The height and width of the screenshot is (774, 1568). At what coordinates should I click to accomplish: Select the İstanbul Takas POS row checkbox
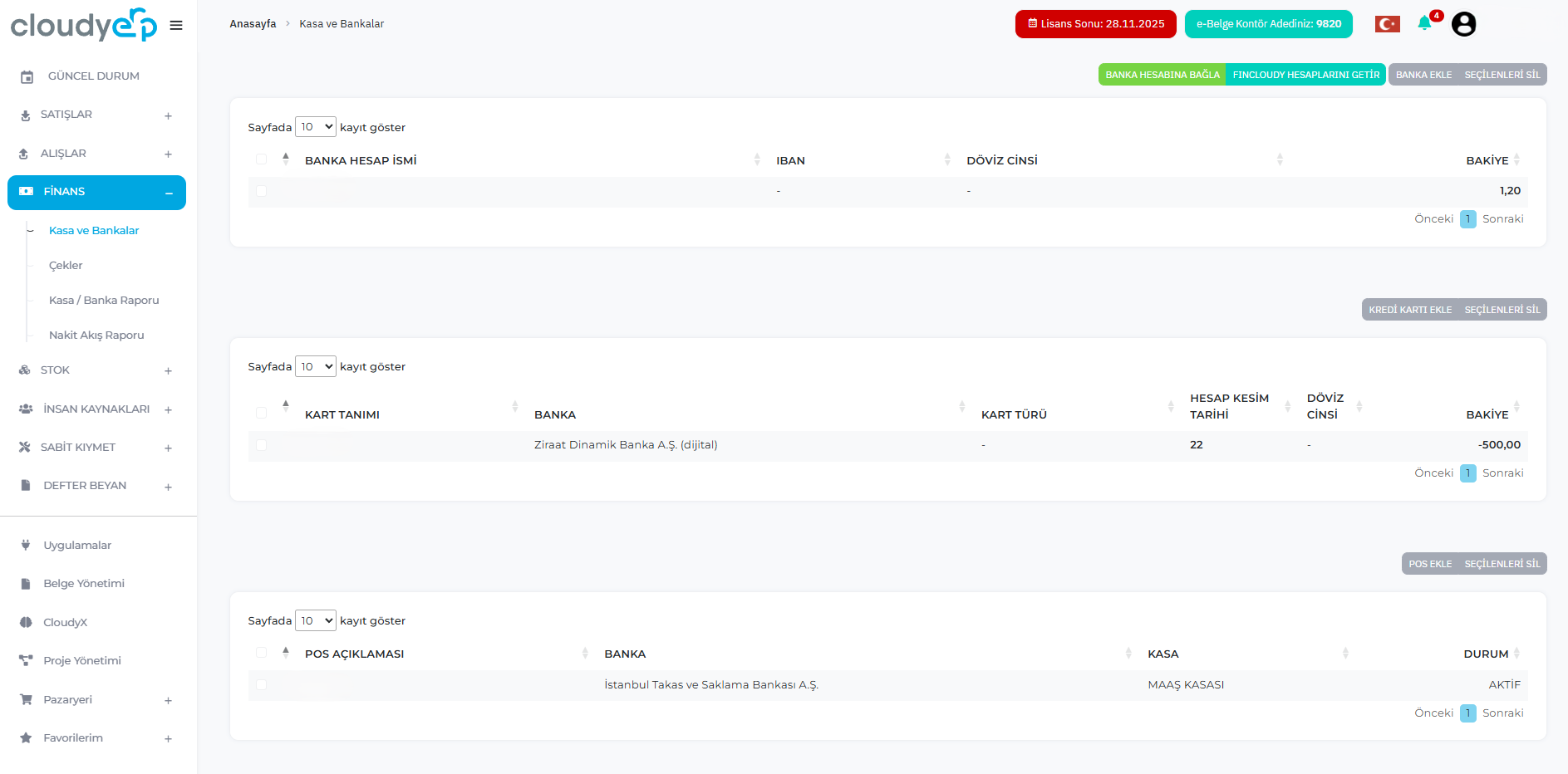coord(262,685)
